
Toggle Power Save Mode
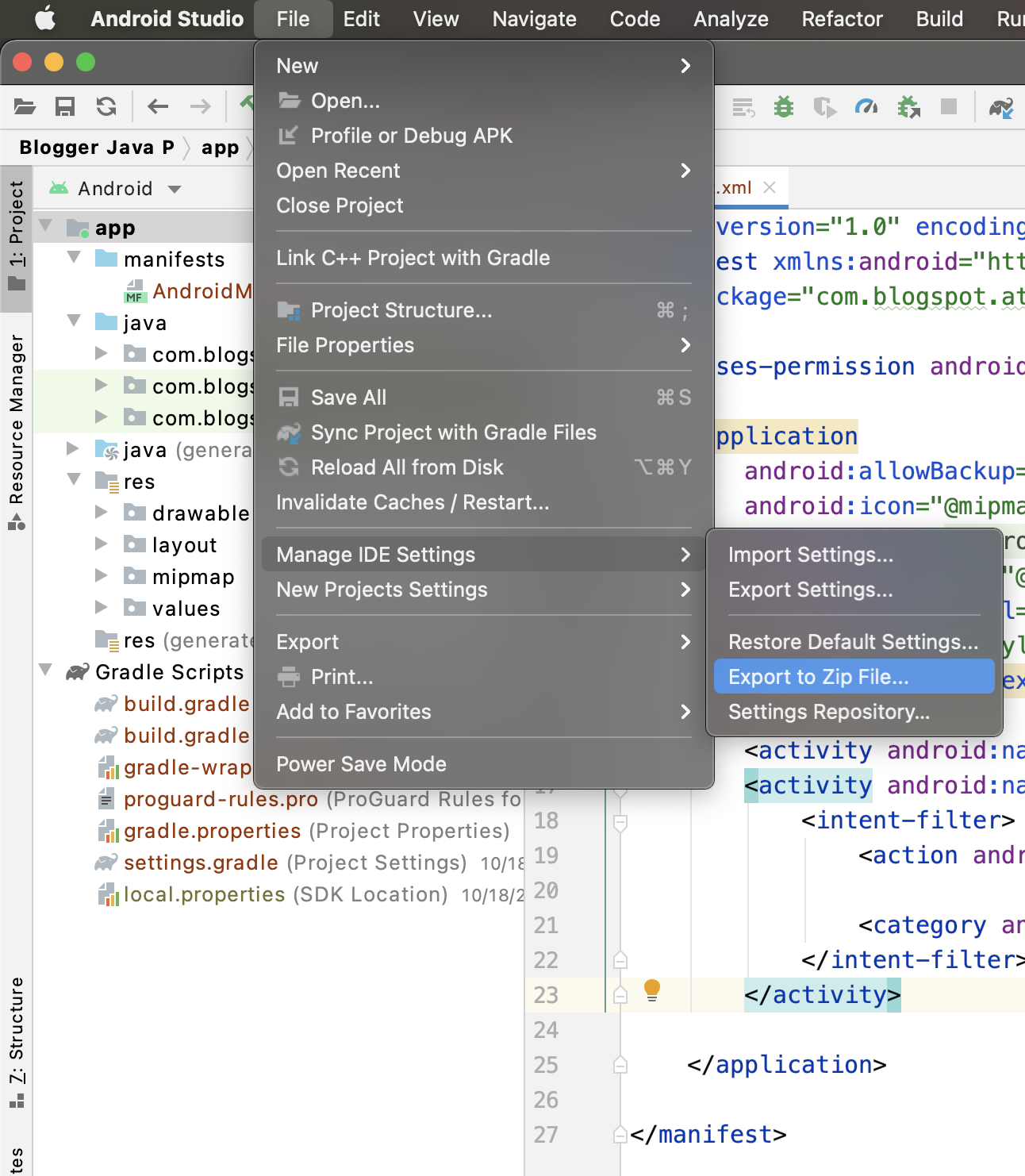point(484,764)
